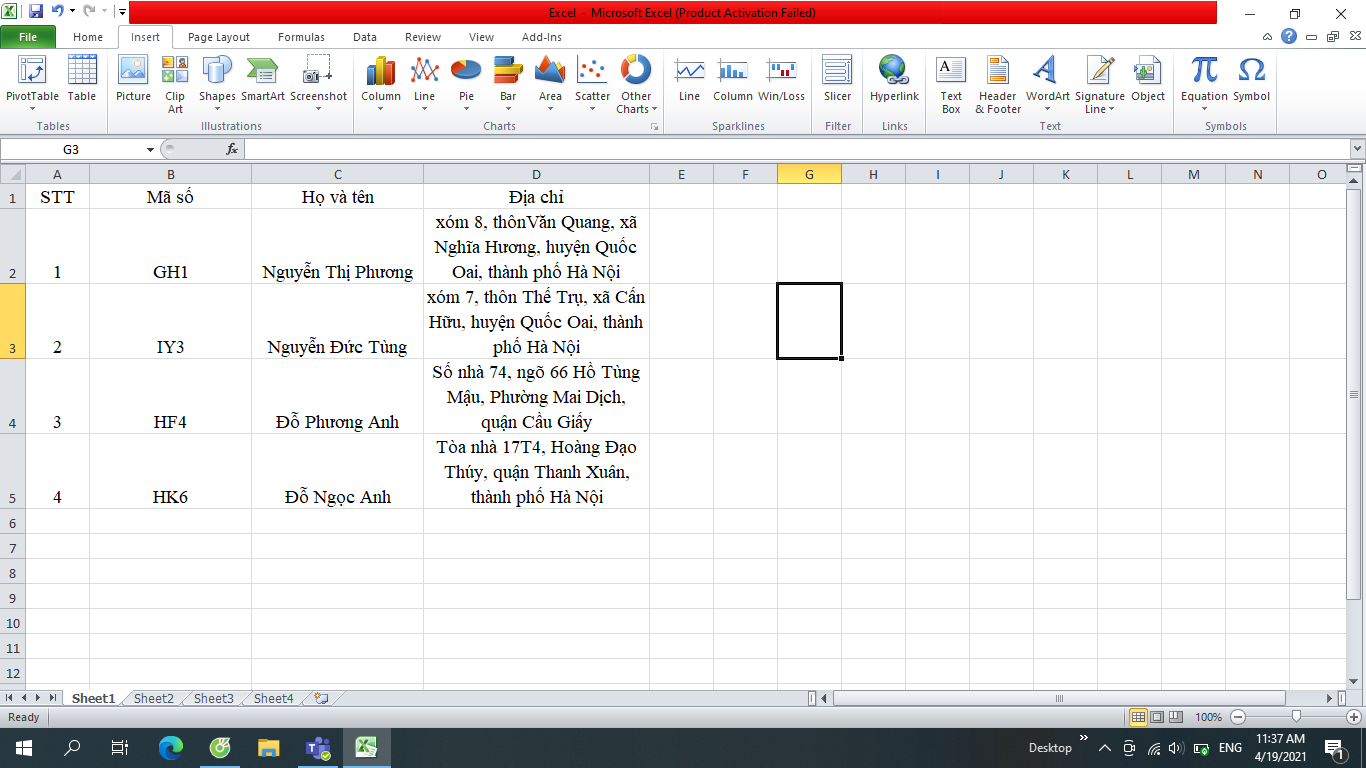Viewport: 1366px width, 768px height.
Task: Insert a Pie chart
Action: 466,84
